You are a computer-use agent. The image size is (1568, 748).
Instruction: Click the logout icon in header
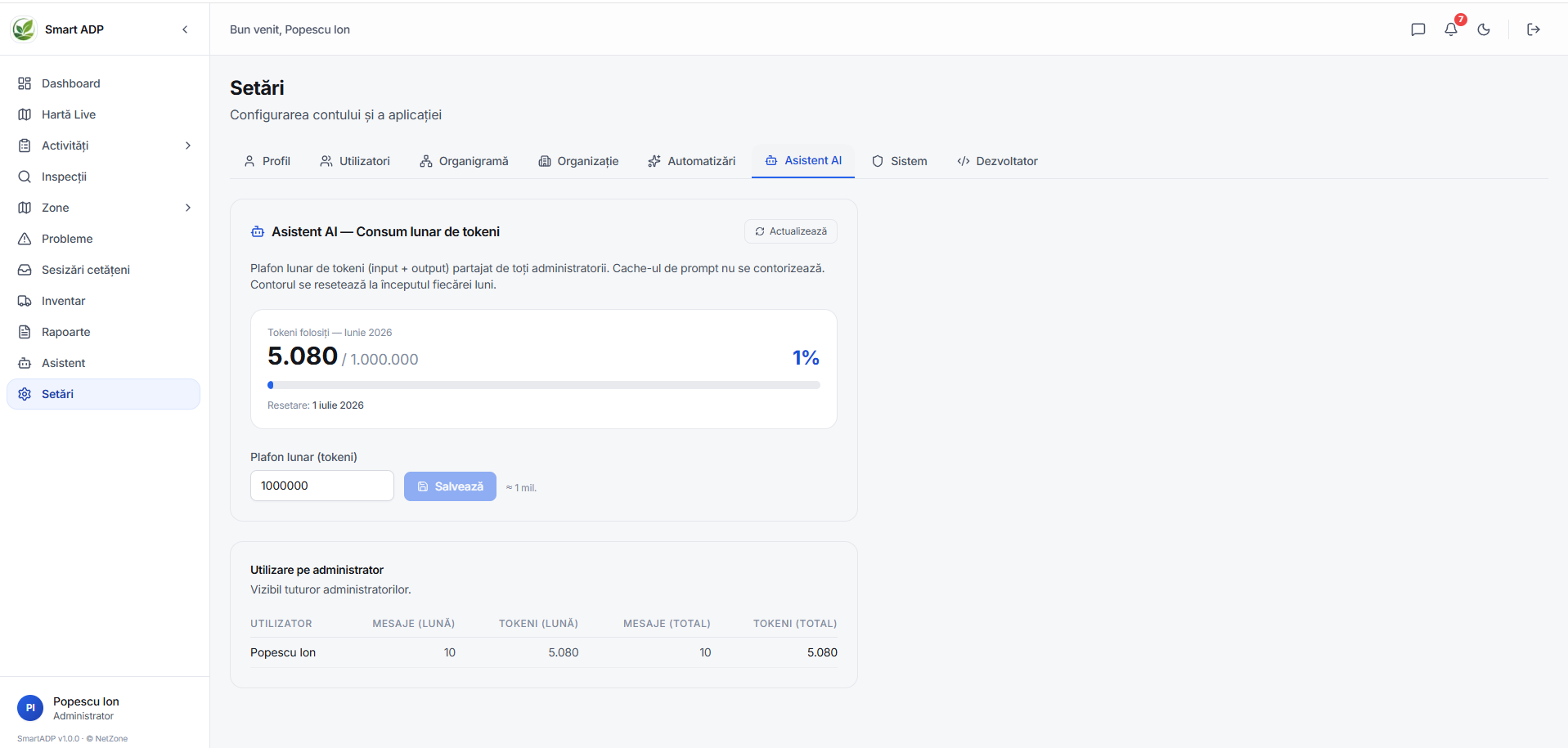pyautogui.click(x=1534, y=29)
